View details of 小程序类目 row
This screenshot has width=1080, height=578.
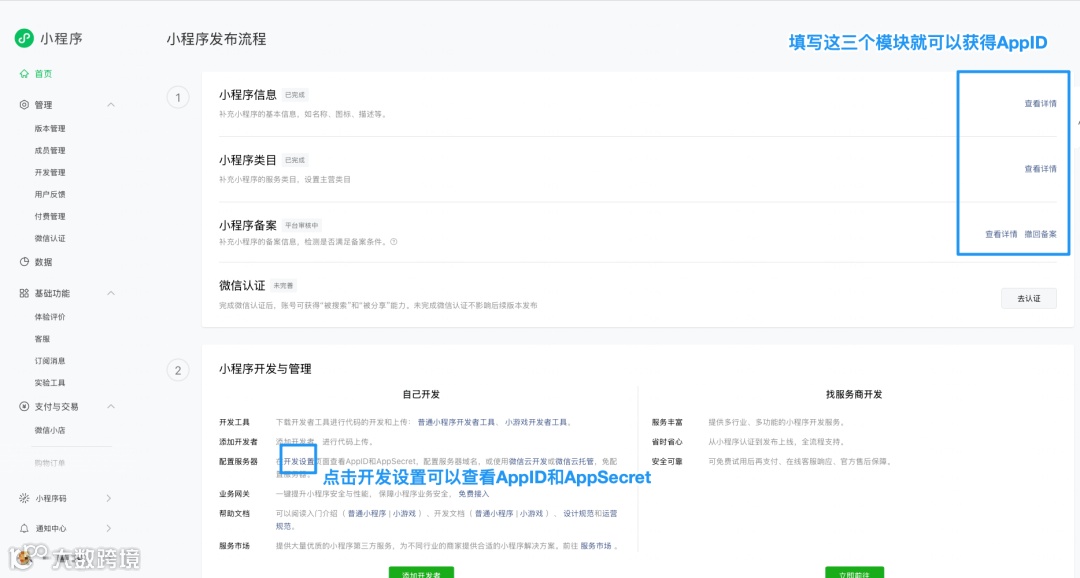(x=1040, y=169)
